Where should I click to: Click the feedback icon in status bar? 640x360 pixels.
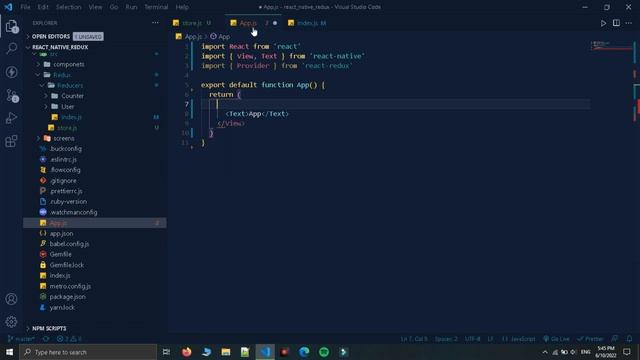tap(615, 339)
